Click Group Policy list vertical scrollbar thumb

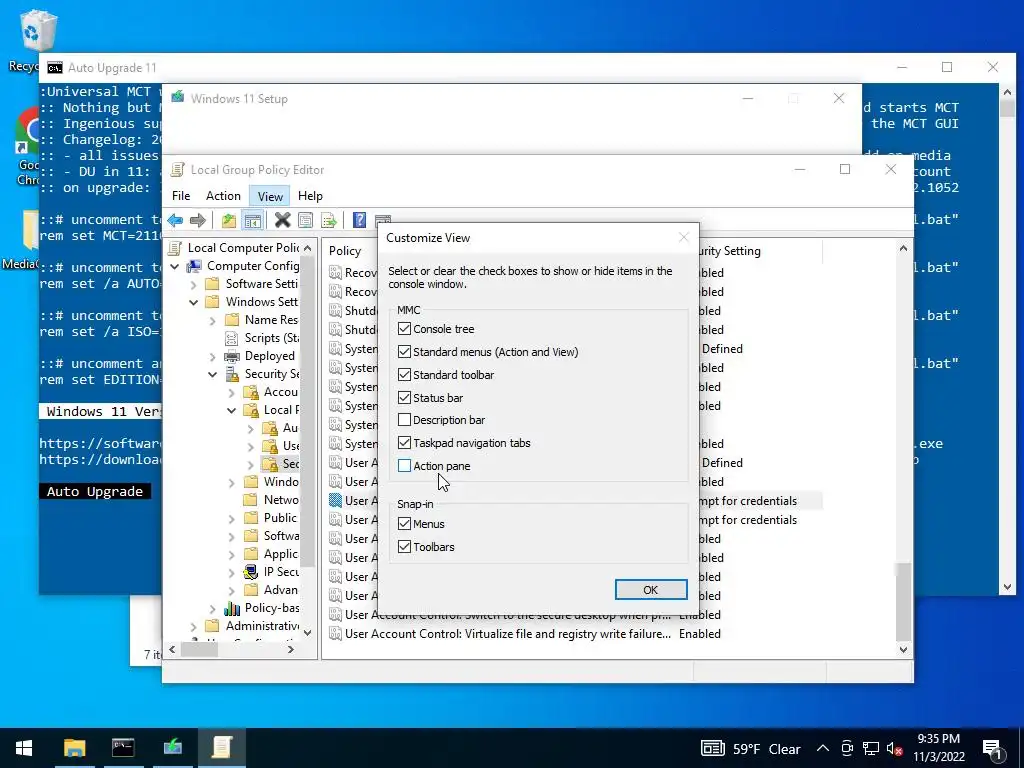coord(903,602)
